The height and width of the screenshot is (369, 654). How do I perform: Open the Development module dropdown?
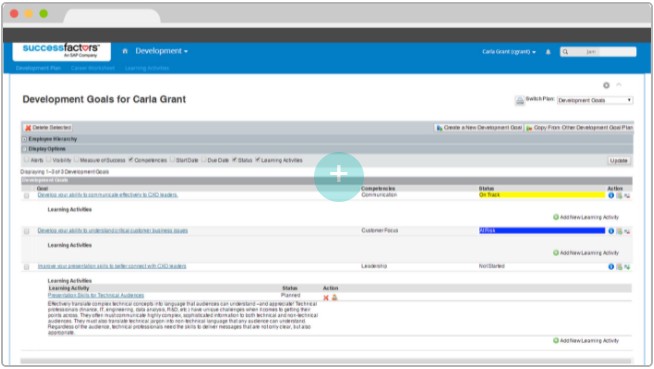161,51
